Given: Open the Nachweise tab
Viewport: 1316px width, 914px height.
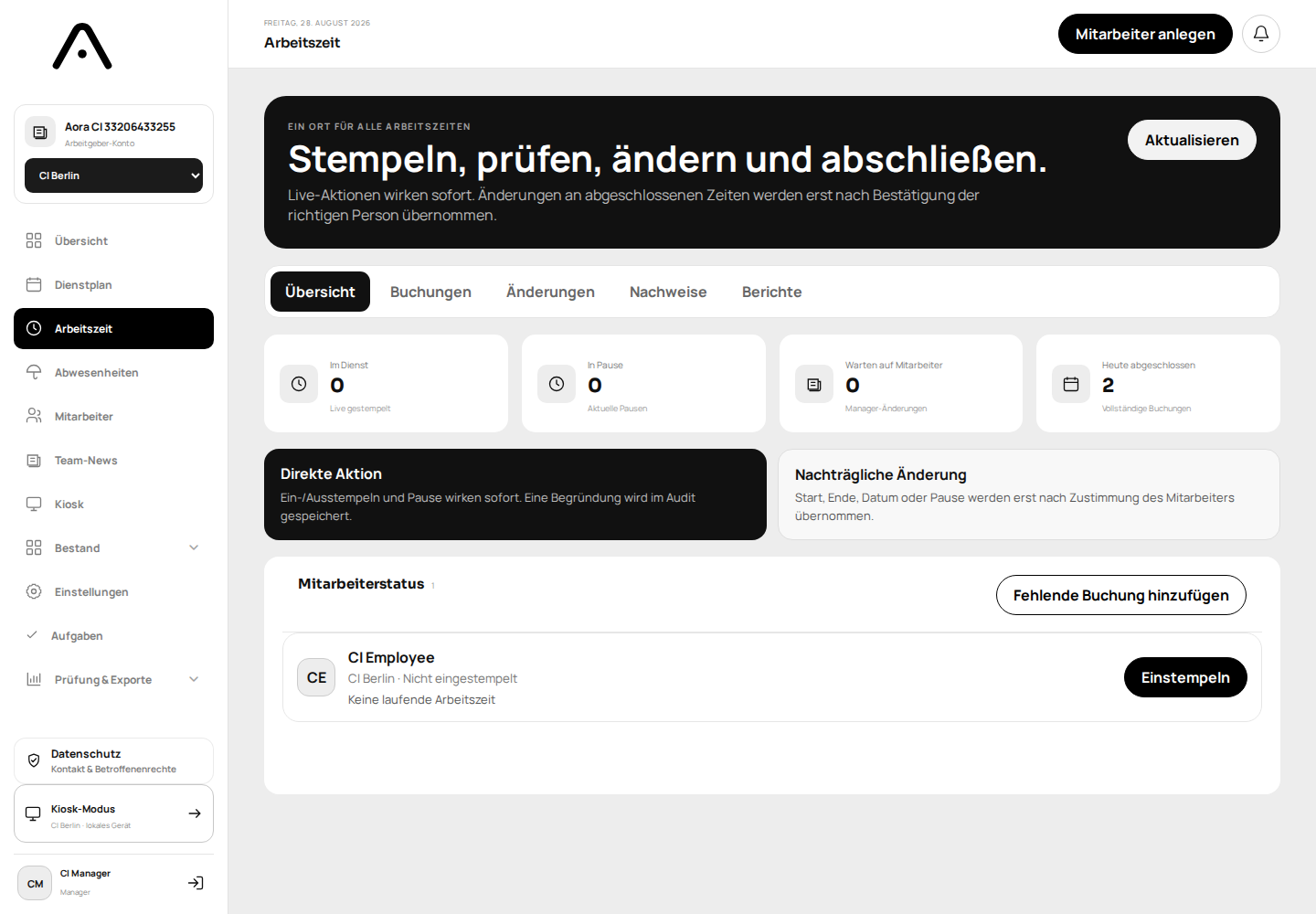Looking at the screenshot, I should point(668,292).
